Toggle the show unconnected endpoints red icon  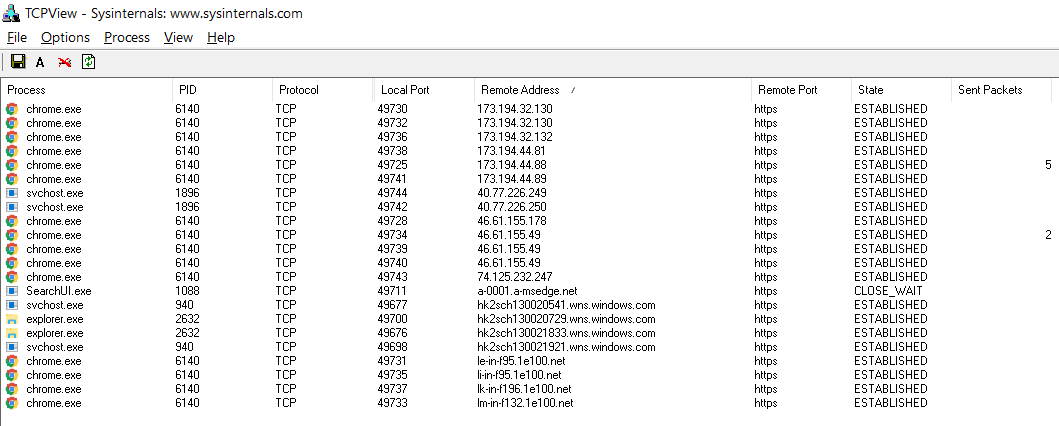tap(64, 62)
